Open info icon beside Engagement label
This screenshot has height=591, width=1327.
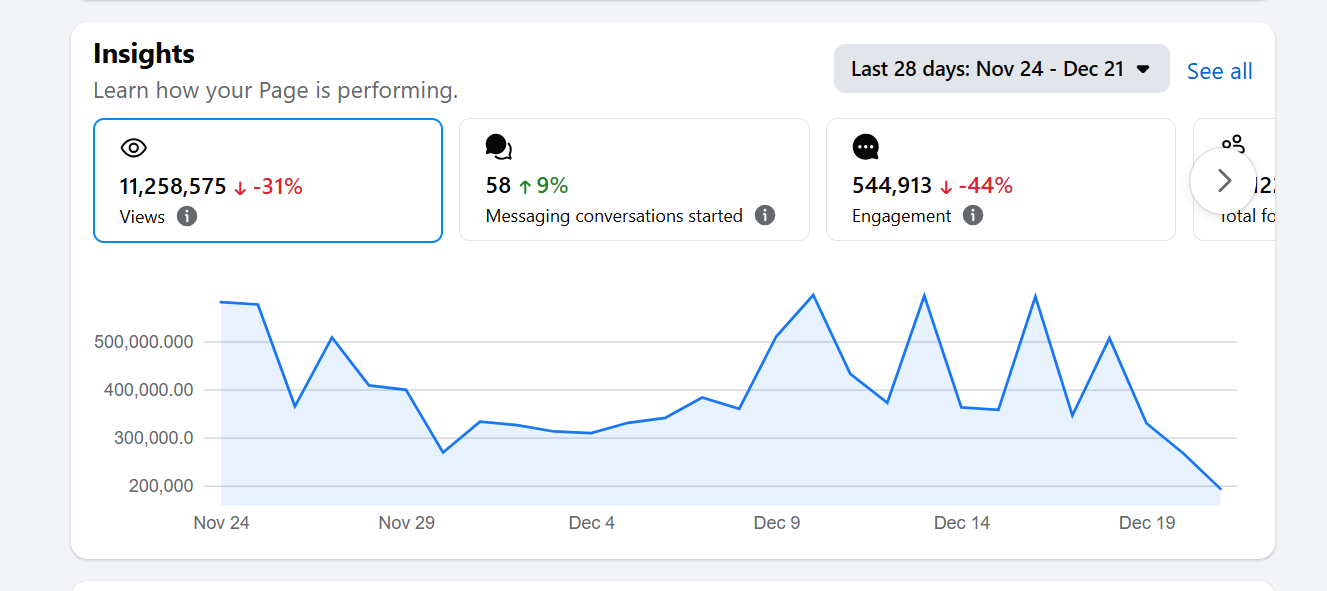(x=973, y=216)
